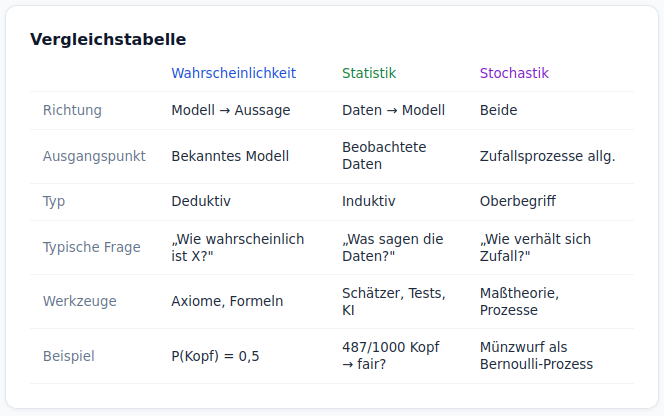664x416 pixels.
Task: Click the Induktiv cell
Action: tap(368, 201)
